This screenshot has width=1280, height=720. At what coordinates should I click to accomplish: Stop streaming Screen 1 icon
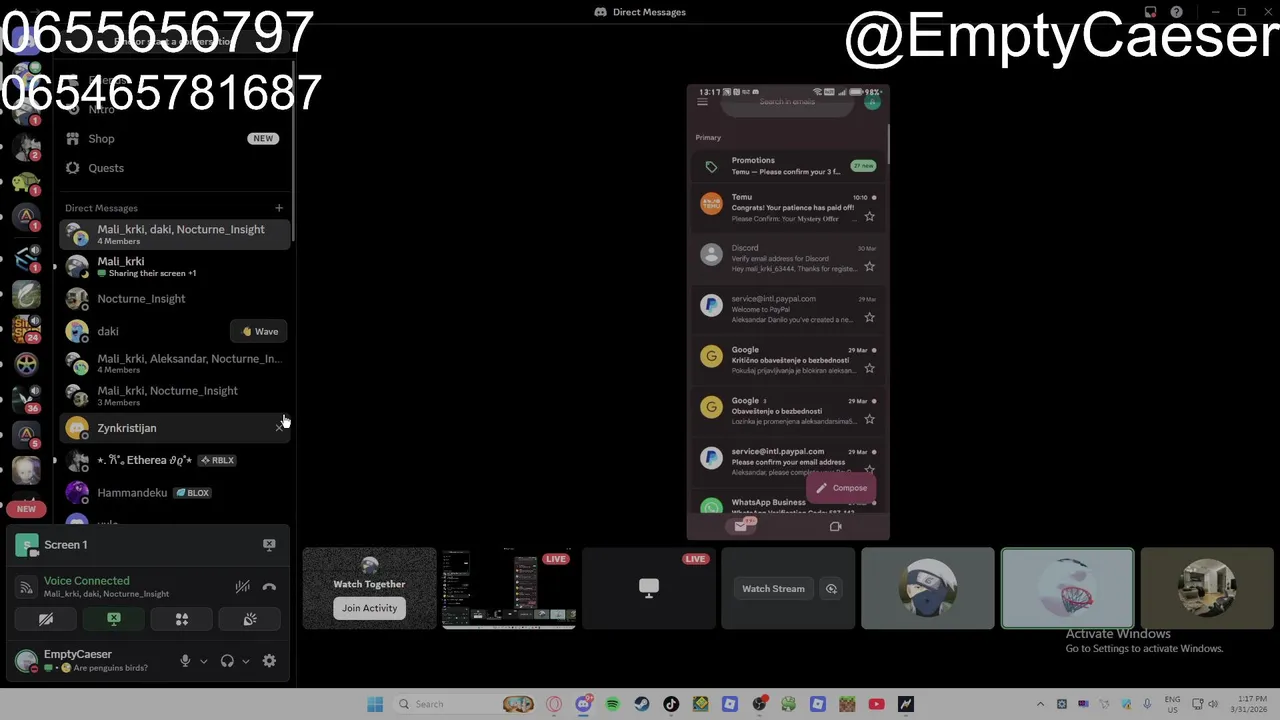point(269,545)
